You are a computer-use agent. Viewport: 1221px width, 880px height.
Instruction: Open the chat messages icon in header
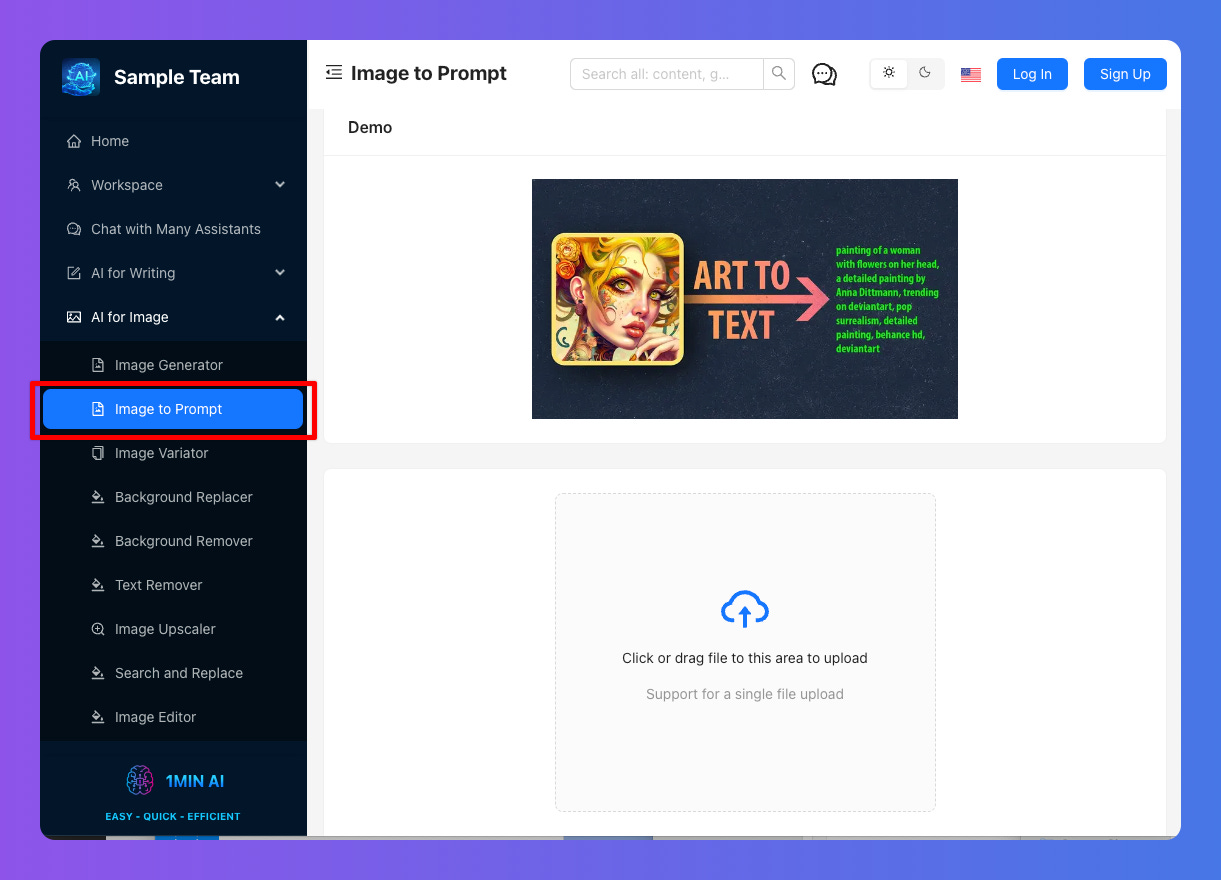tap(824, 74)
